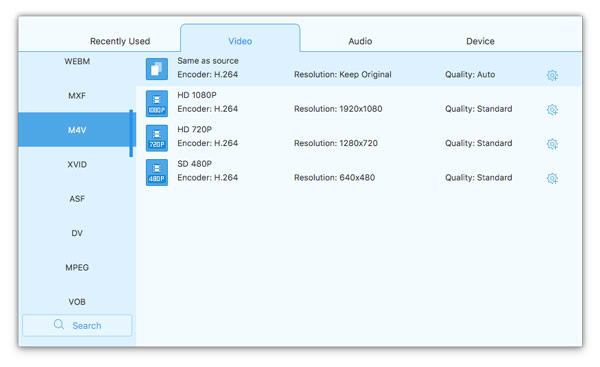Select DV format in sidebar

(77, 233)
